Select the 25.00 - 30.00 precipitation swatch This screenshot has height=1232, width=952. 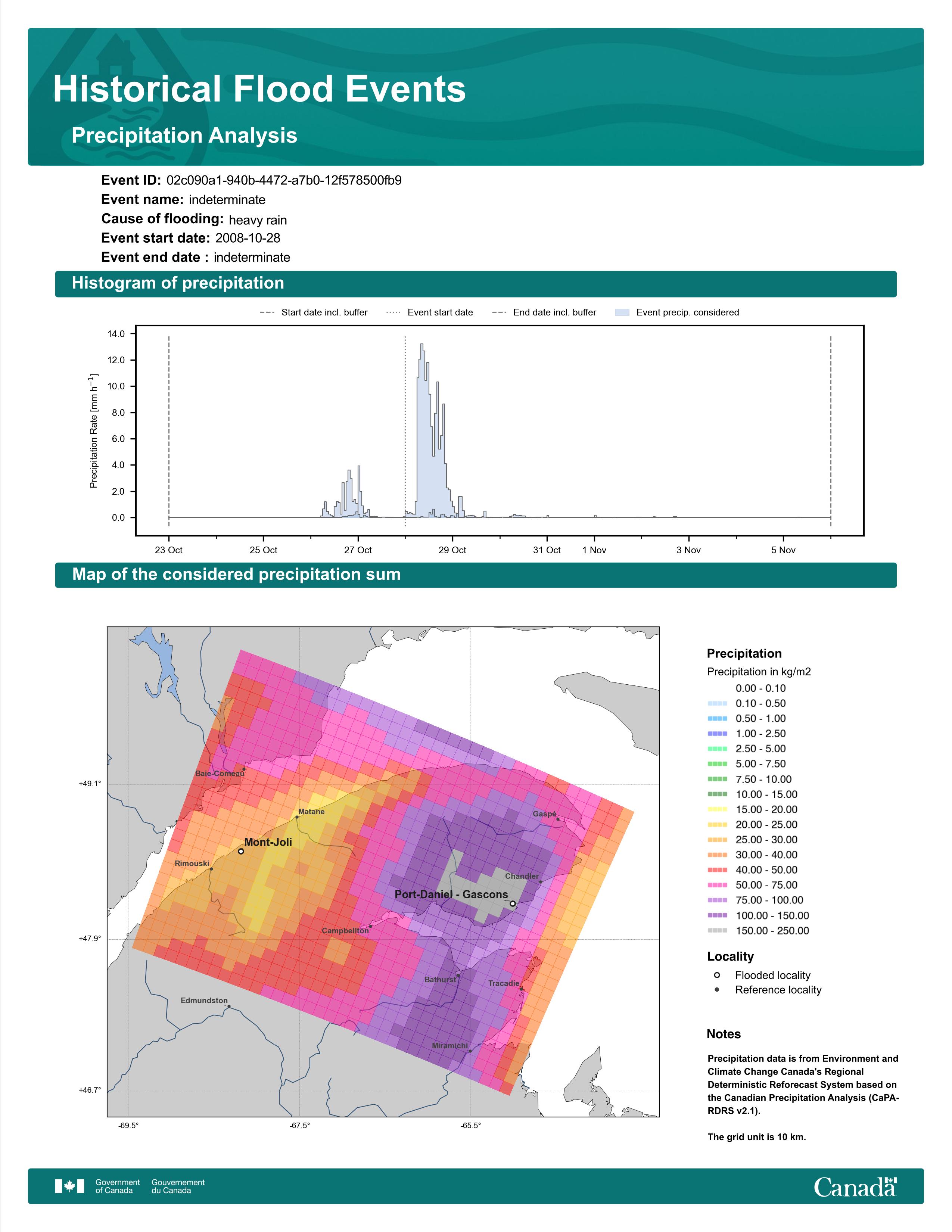point(718,840)
